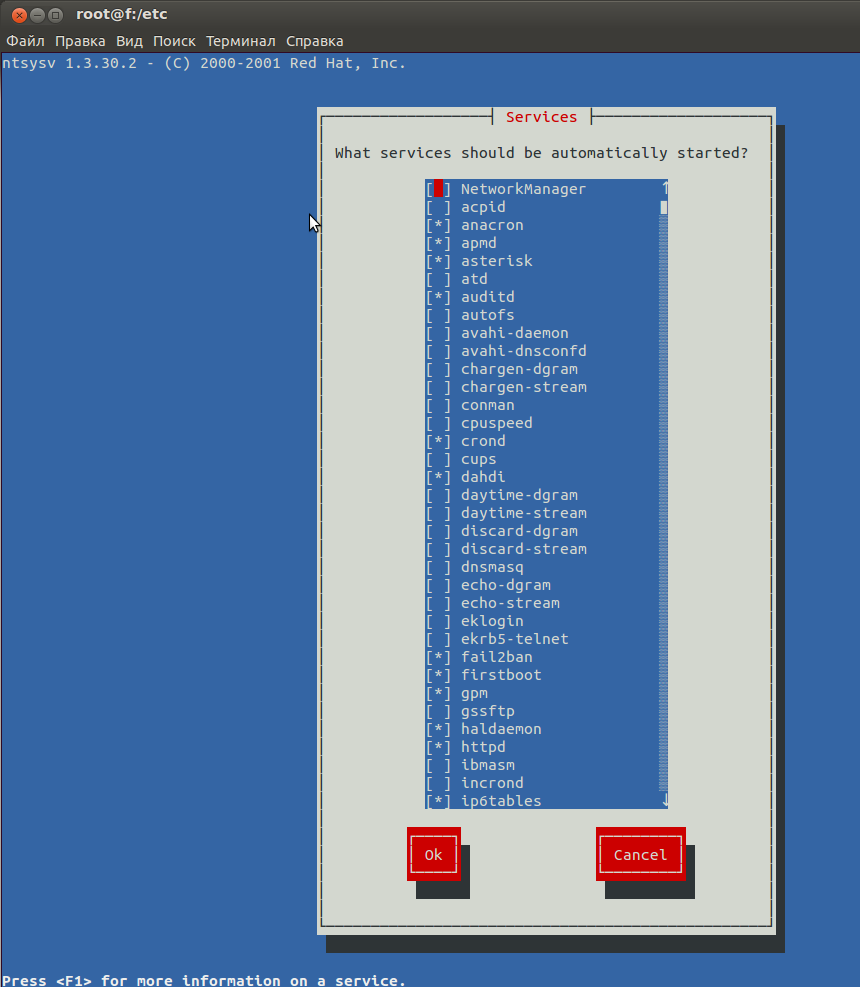This screenshot has width=860, height=987.
Task: Check the avahi-daemon service box
Action: 439,333
